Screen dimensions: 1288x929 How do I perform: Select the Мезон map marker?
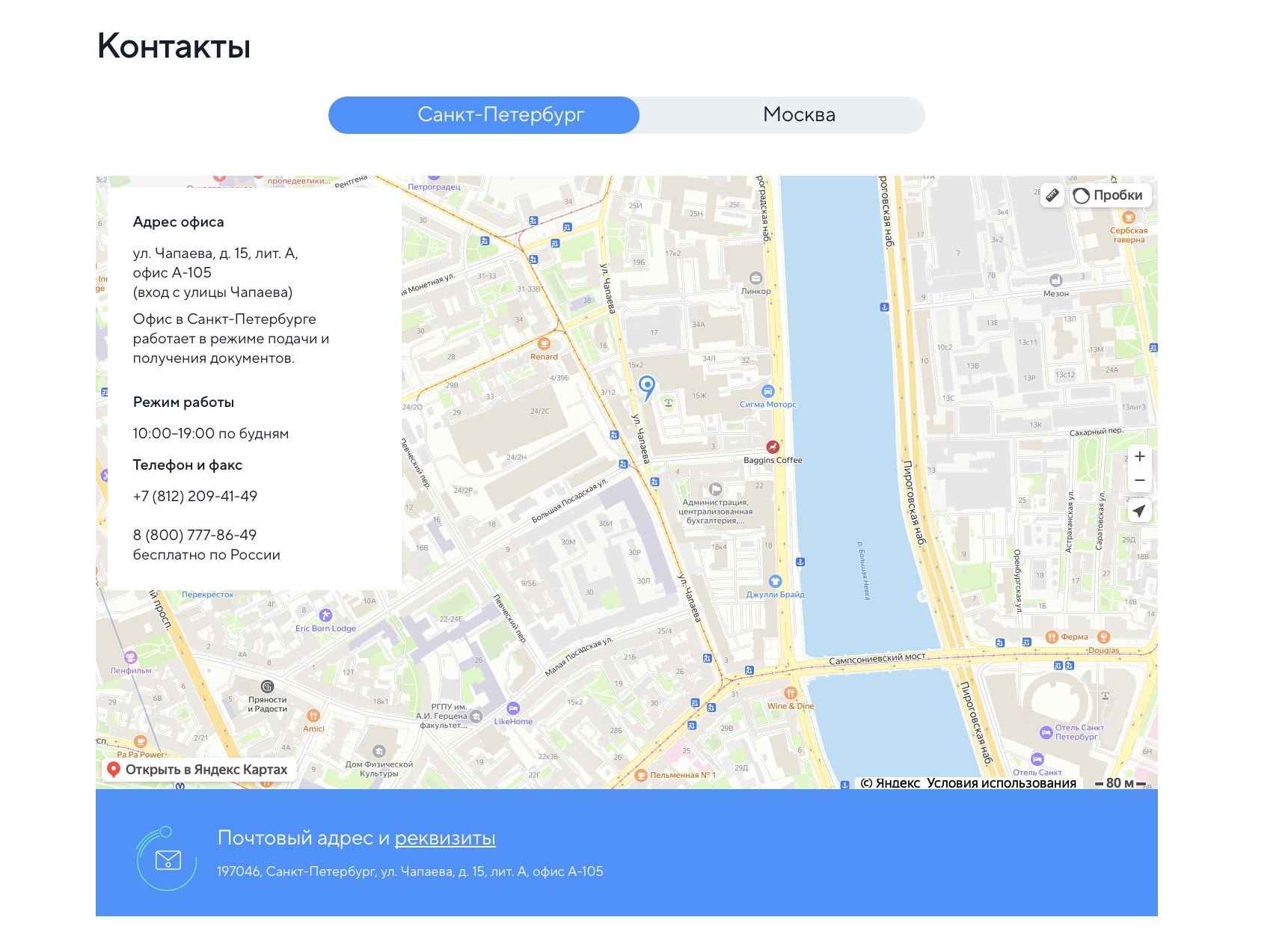[x=1056, y=280]
